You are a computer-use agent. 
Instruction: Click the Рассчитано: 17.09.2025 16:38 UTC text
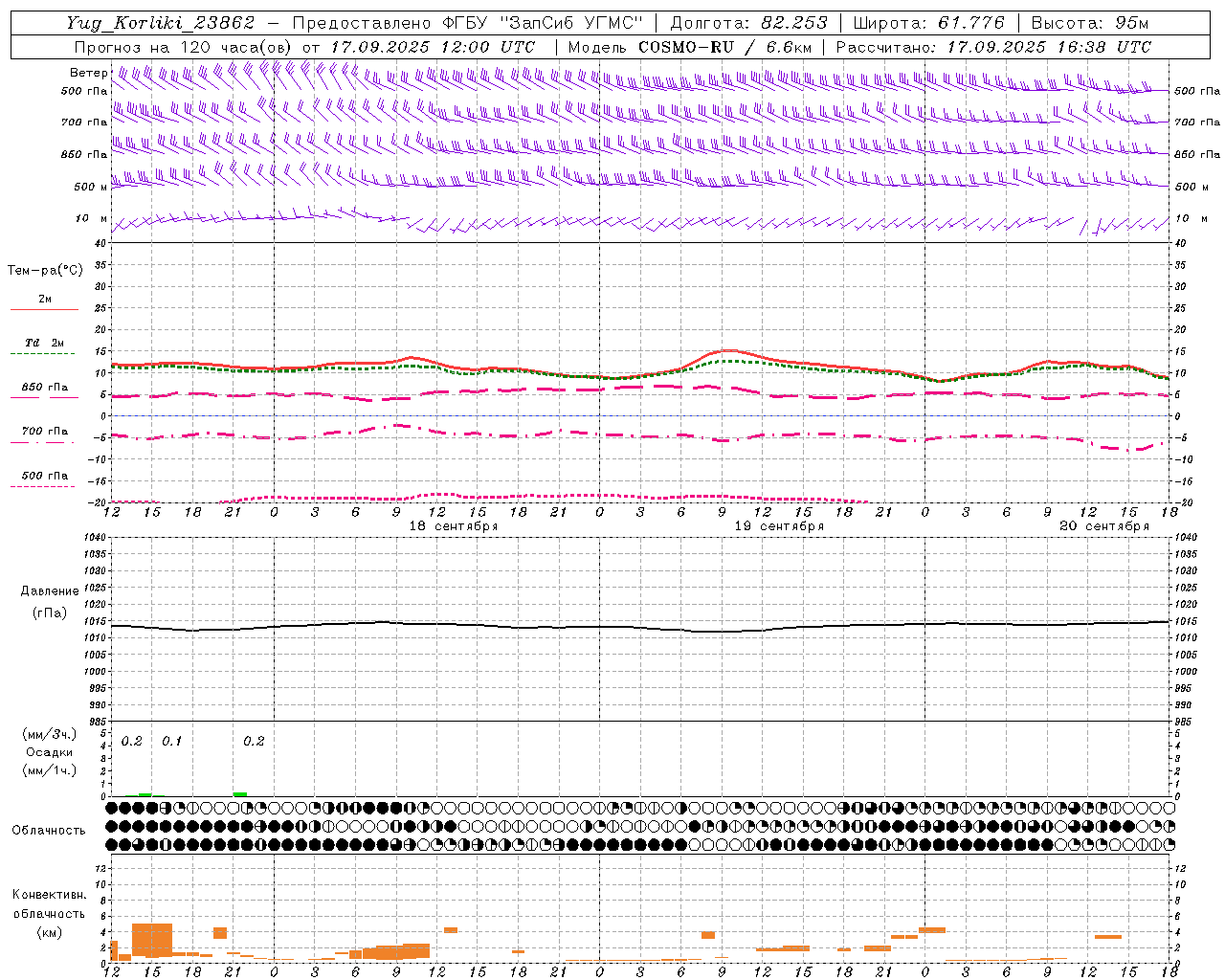(993, 47)
